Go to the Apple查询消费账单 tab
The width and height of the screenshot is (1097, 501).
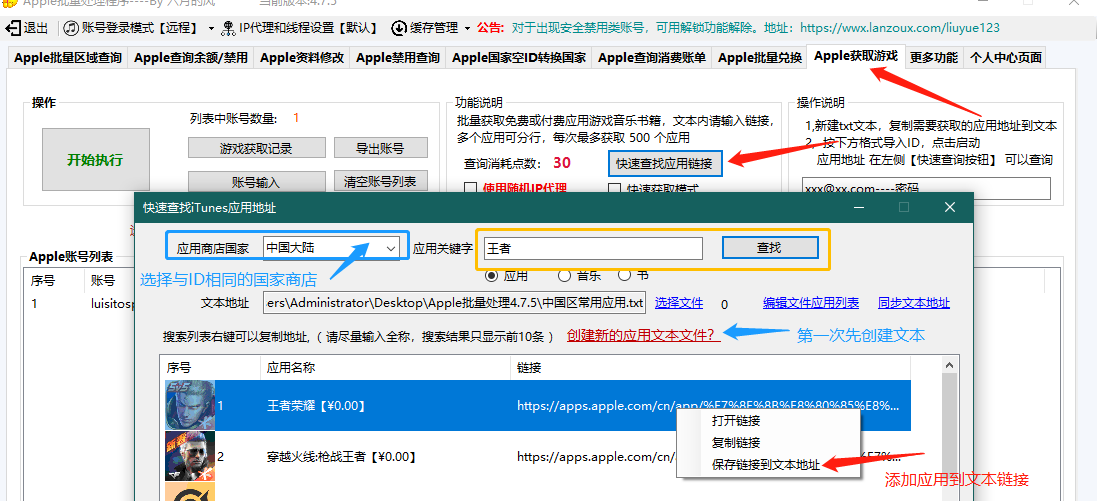pyautogui.click(x=652, y=58)
